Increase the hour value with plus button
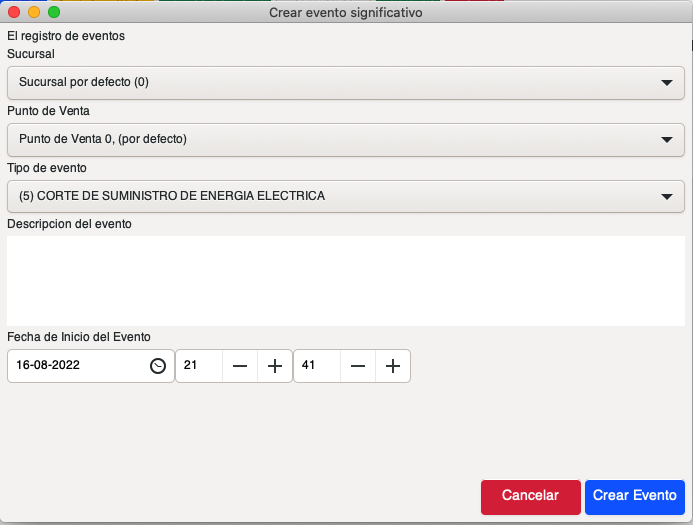The height and width of the screenshot is (525, 693). pos(275,366)
